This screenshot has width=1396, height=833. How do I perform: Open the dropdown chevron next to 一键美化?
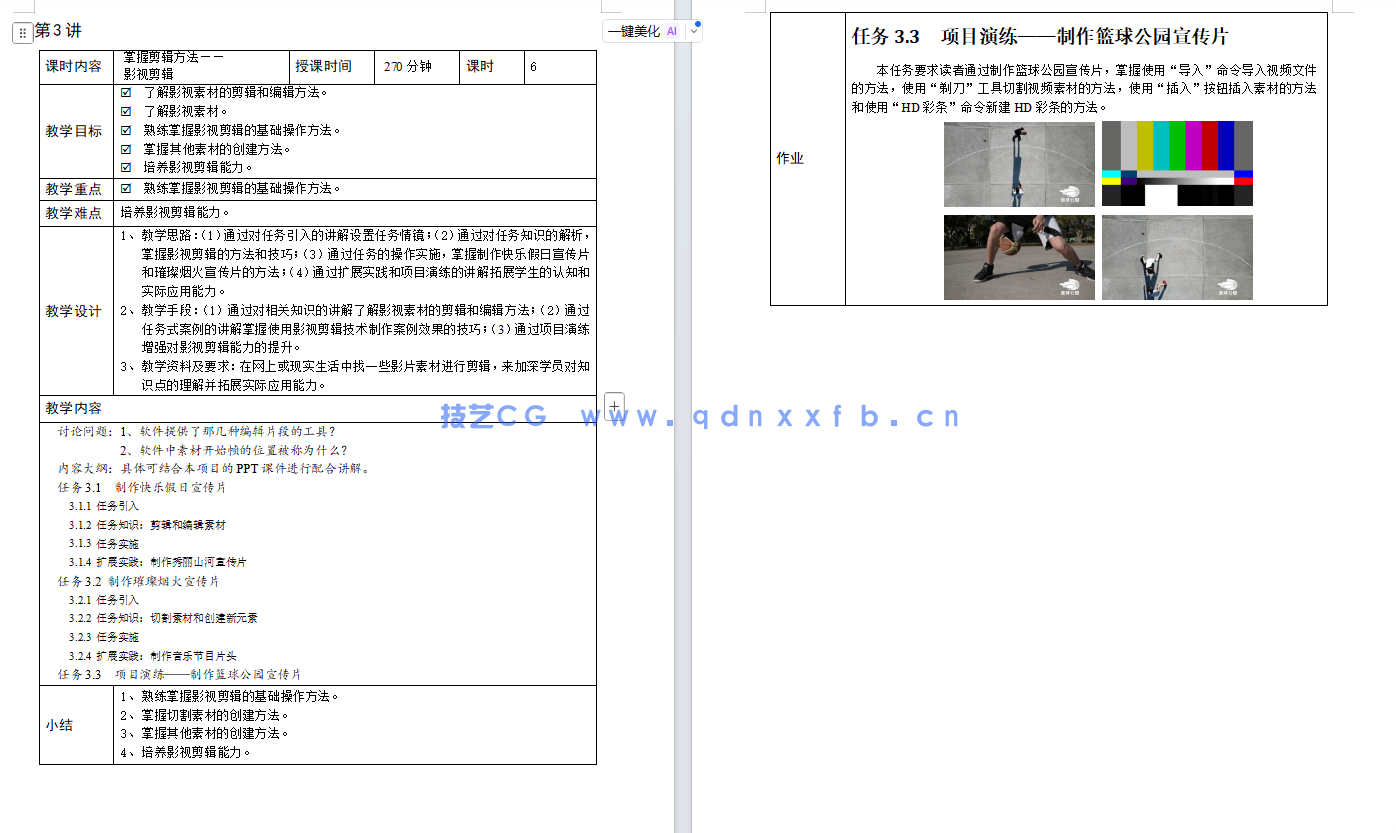pos(694,31)
